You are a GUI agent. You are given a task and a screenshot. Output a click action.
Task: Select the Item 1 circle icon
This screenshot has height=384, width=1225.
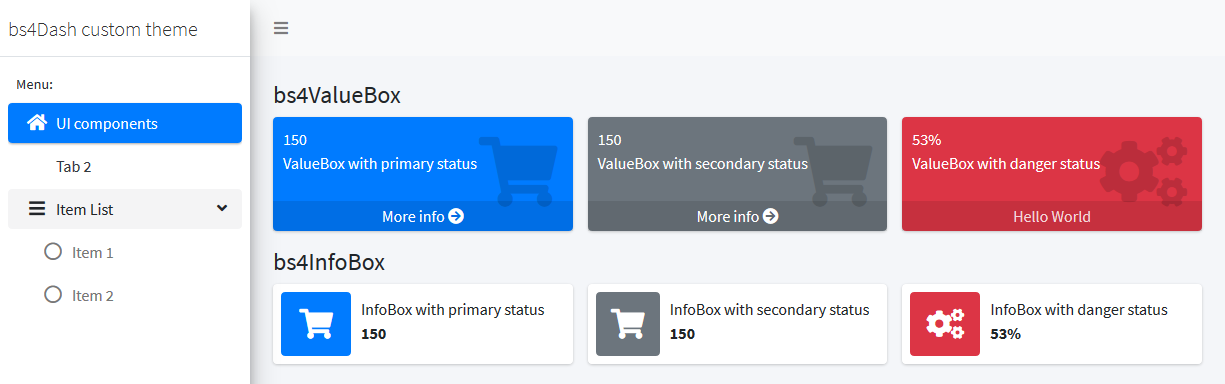pyautogui.click(x=54, y=252)
